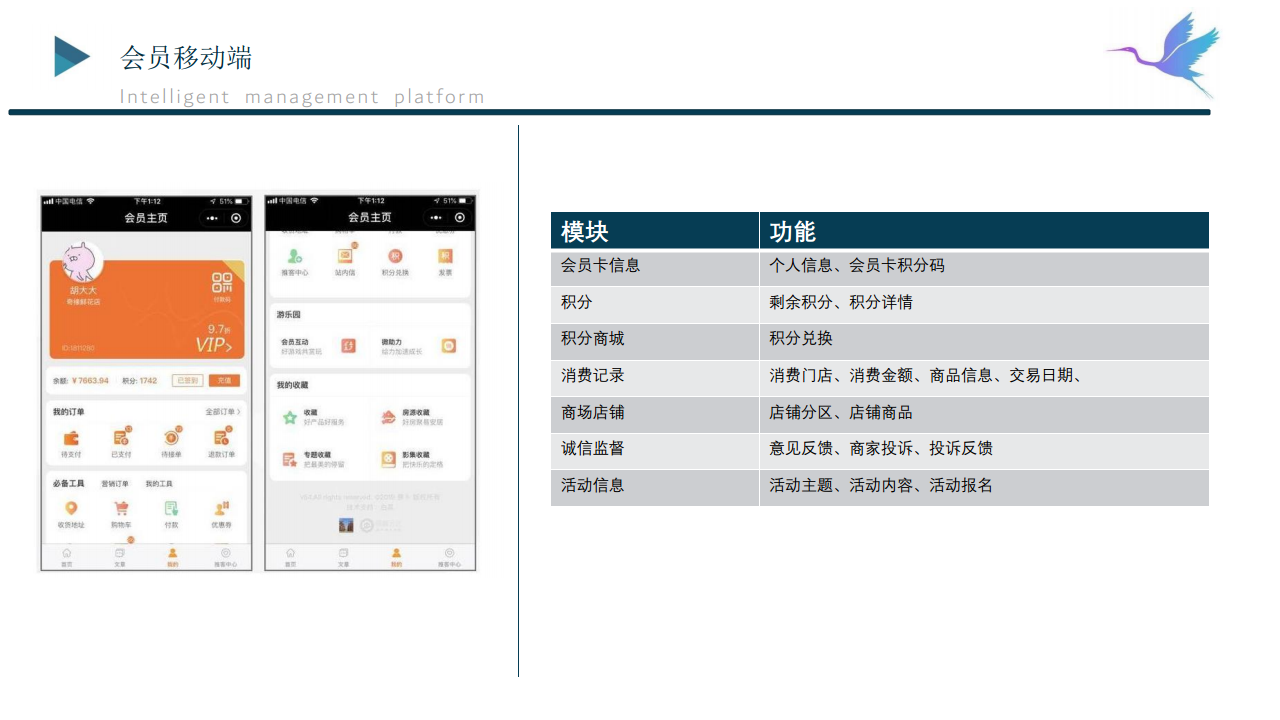This screenshot has width=1280, height=720.
Task: Click the 会员卡信息 table cell
Action: click(x=655, y=266)
